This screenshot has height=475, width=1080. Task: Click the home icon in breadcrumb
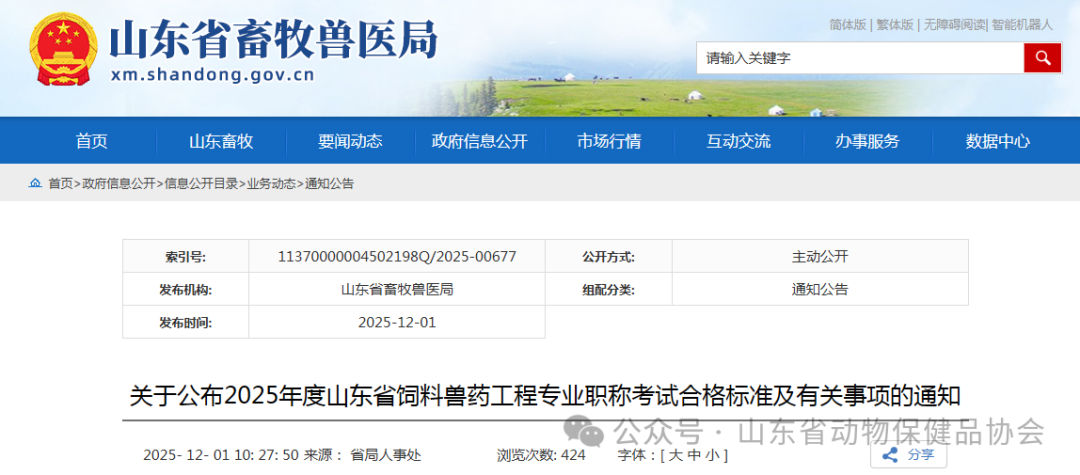(x=34, y=183)
